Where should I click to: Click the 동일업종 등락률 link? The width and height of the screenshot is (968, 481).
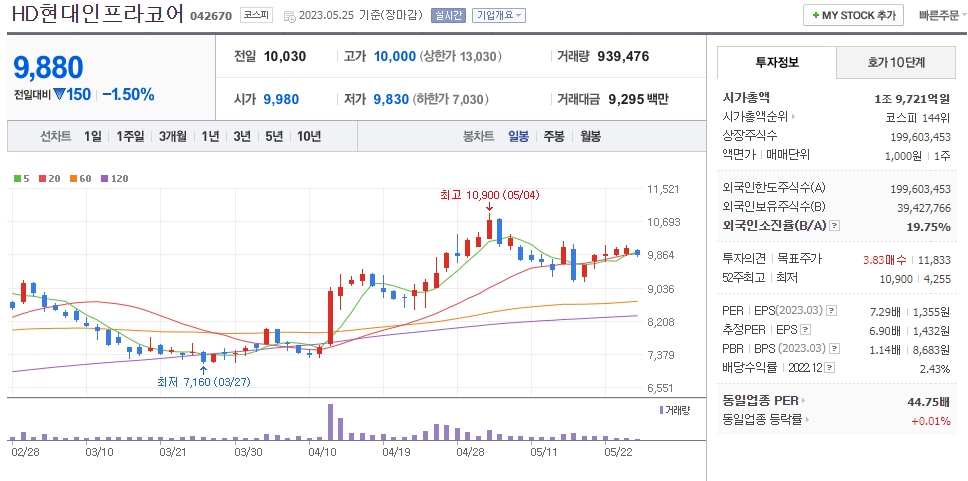pyautogui.click(x=762, y=420)
